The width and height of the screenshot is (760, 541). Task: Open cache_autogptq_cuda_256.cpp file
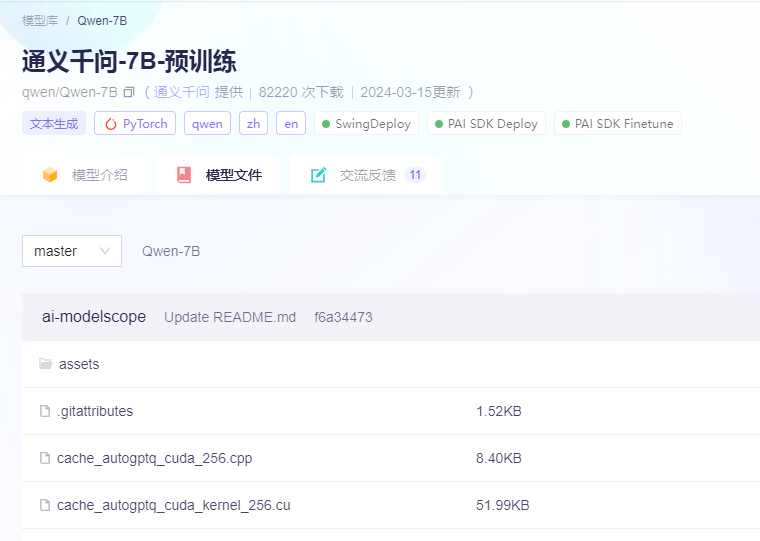pos(155,458)
